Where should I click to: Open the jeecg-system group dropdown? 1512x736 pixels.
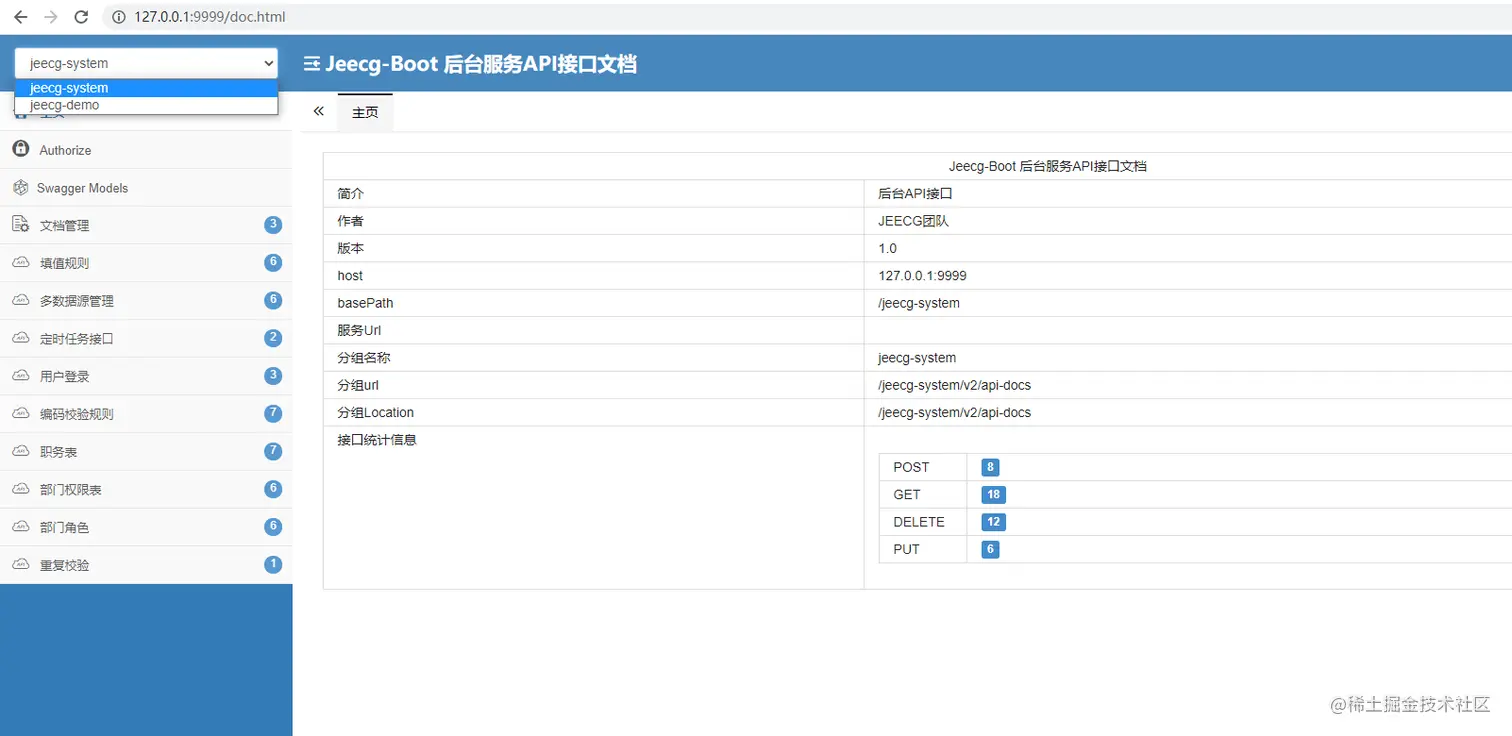tap(146, 63)
